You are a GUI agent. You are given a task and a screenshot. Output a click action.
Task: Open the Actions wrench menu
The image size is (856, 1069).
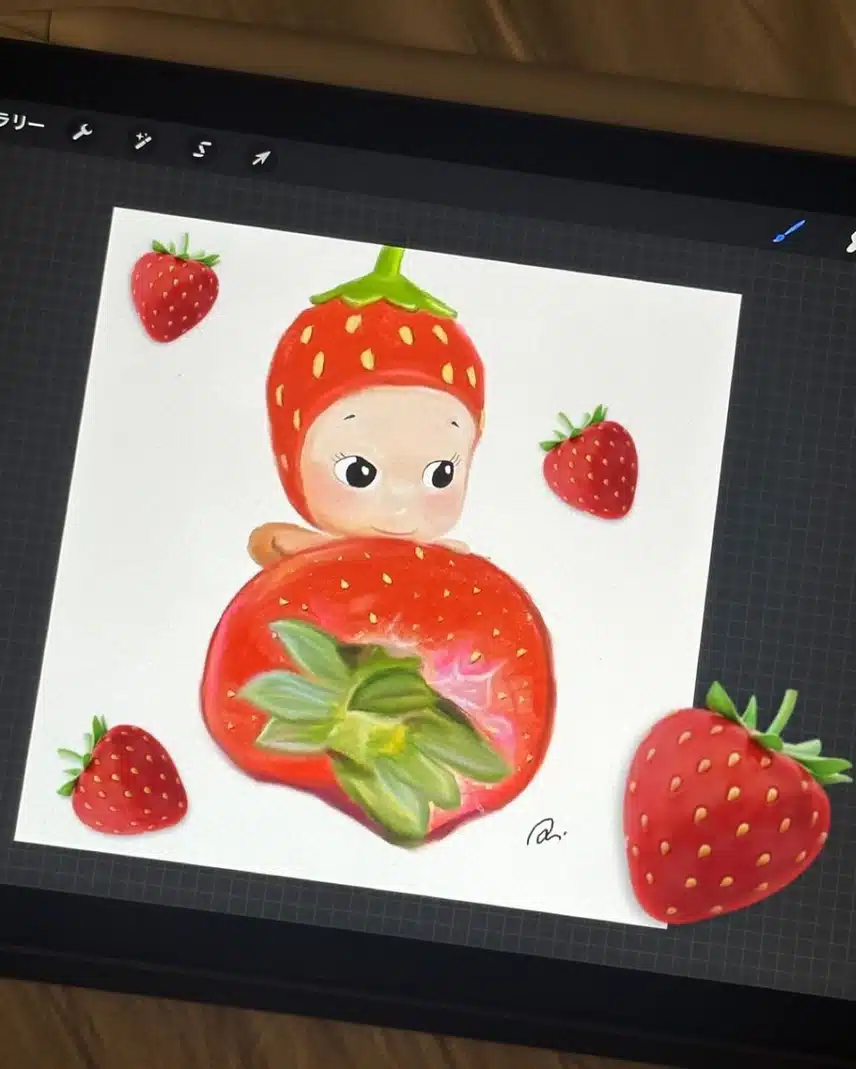click(x=82, y=132)
